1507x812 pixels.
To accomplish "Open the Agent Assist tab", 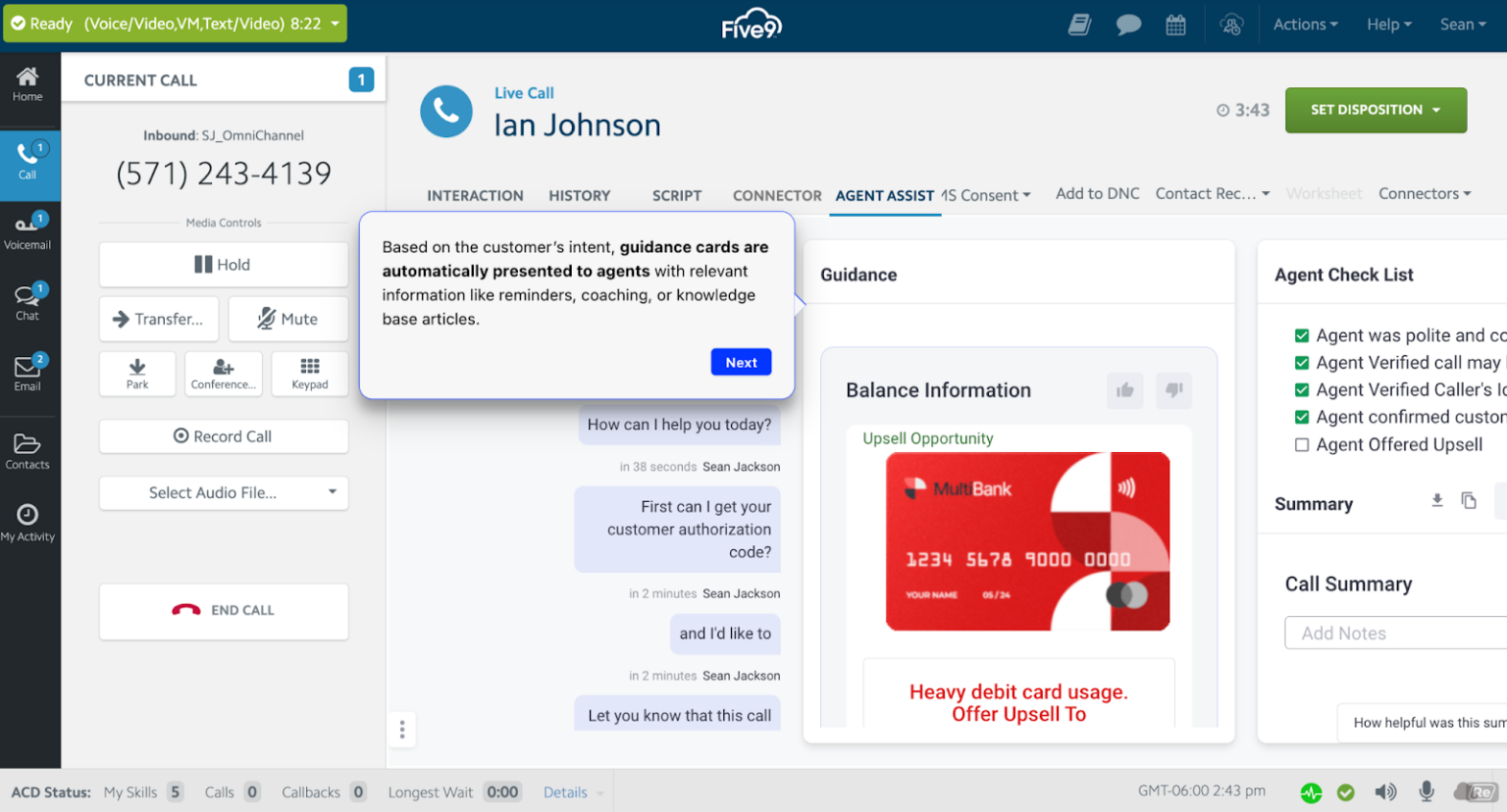I will (884, 195).
